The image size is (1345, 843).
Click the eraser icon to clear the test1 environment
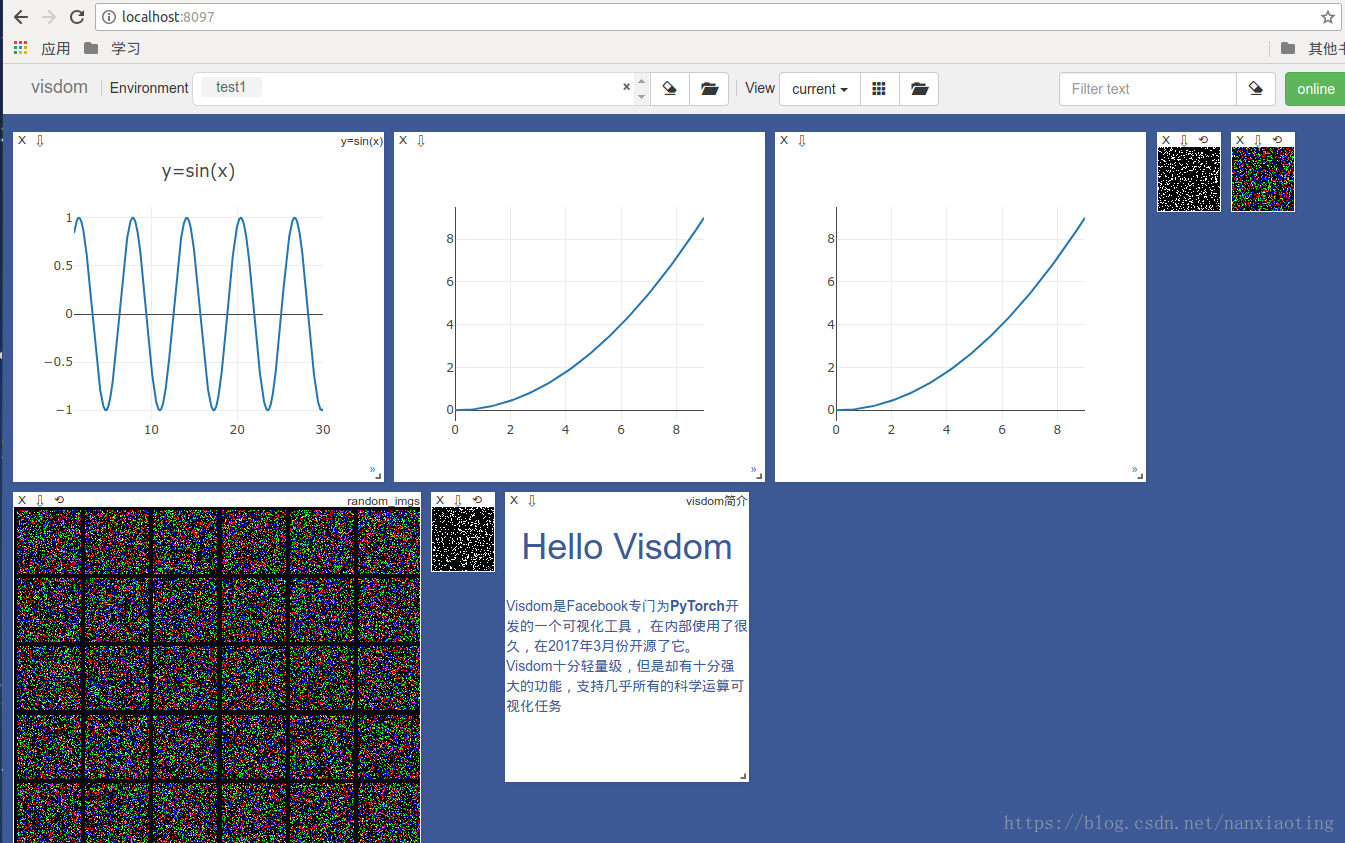[x=670, y=88]
